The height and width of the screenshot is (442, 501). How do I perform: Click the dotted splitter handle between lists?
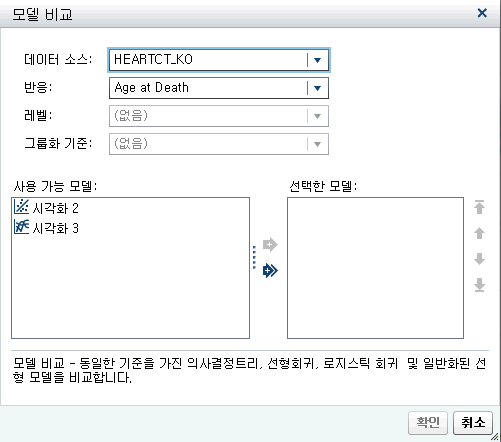pyautogui.click(x=255, y=257)
